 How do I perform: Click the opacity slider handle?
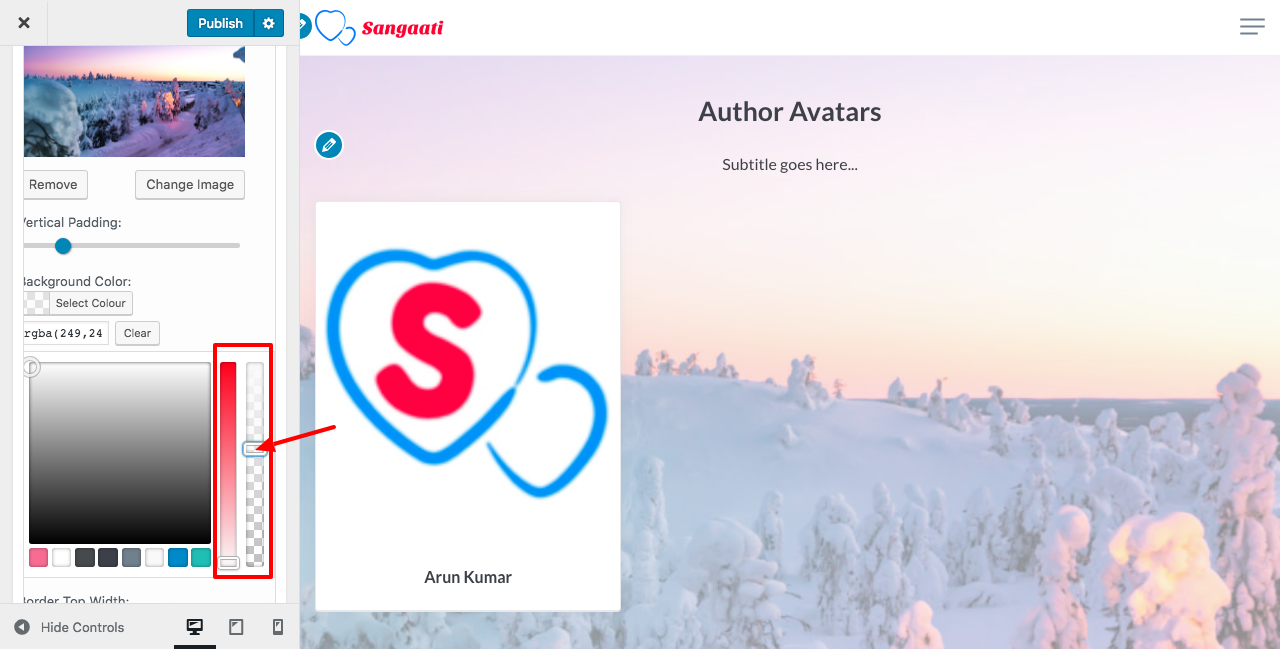(255, 450)
